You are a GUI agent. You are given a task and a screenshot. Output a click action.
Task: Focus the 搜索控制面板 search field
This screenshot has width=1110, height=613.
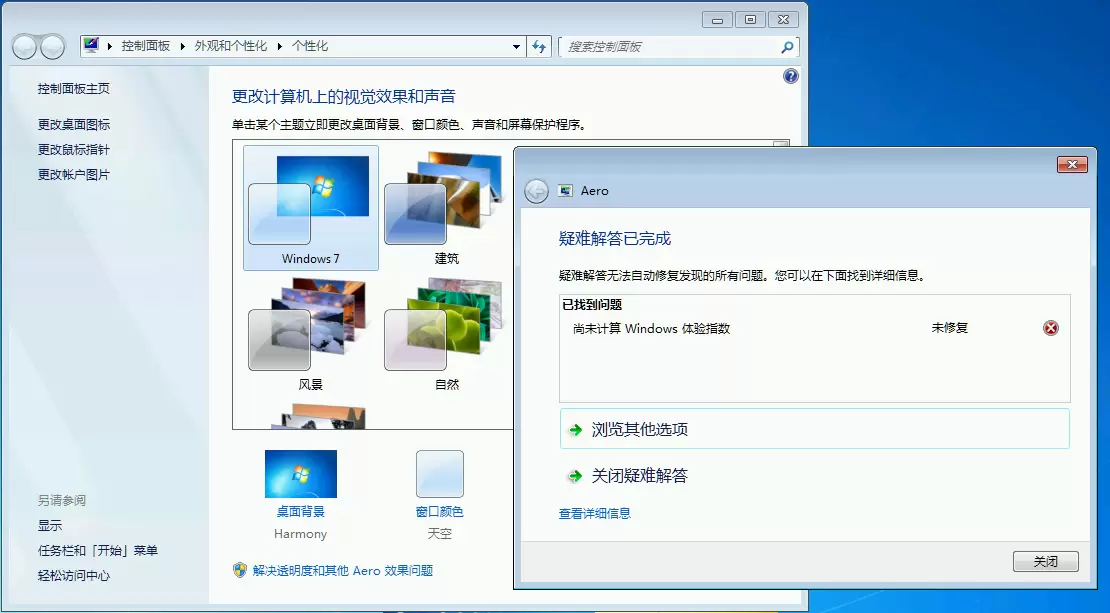[679, 47]
